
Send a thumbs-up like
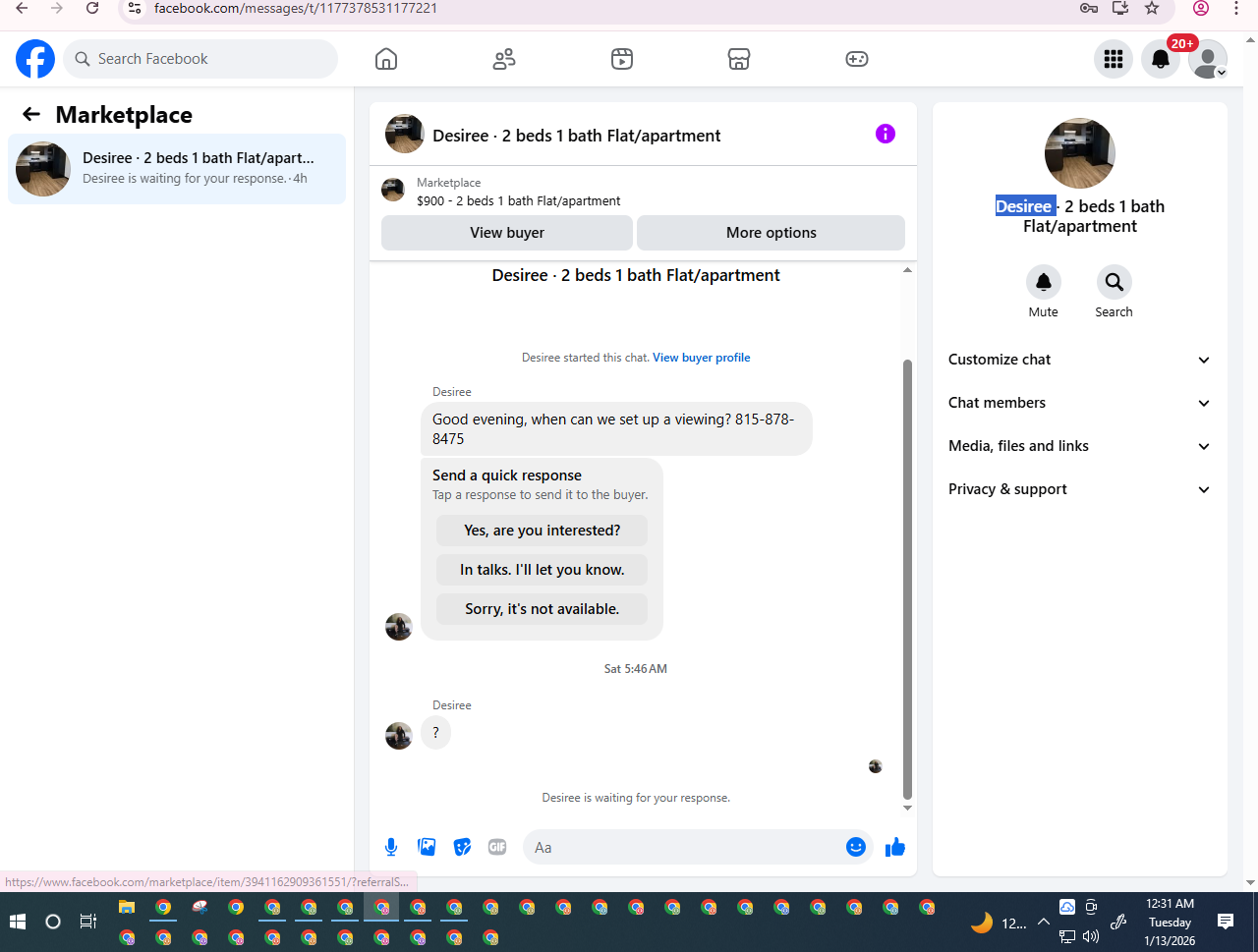(895, 847)
